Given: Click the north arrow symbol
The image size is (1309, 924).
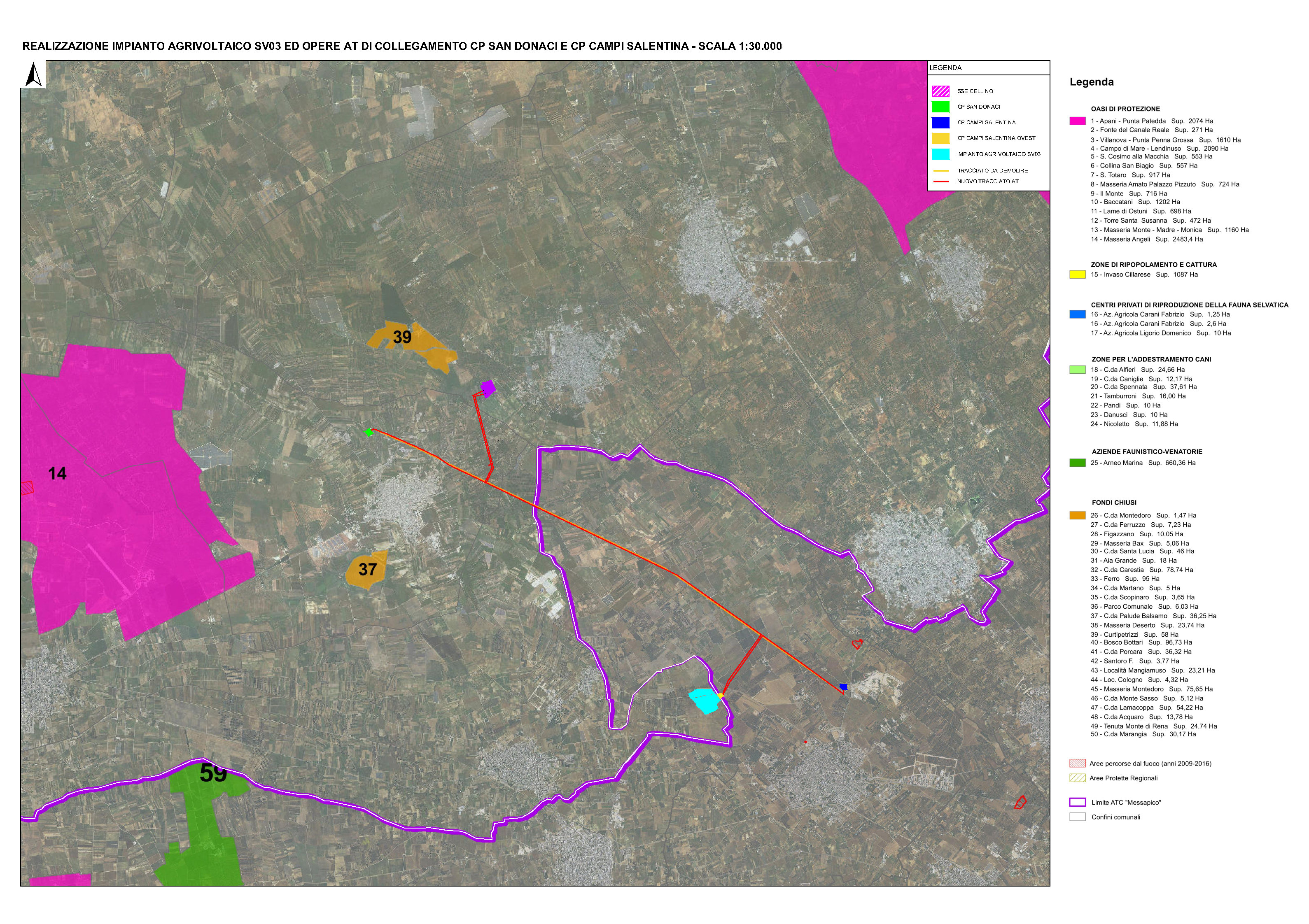Looking at the screenshot, I should click(x=34, y=74).
